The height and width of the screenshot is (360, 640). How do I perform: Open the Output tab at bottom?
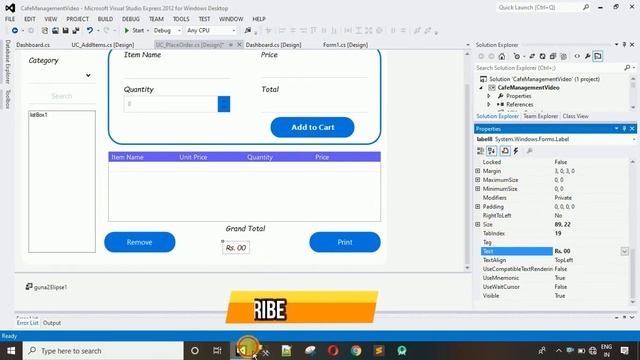point(52,323)
